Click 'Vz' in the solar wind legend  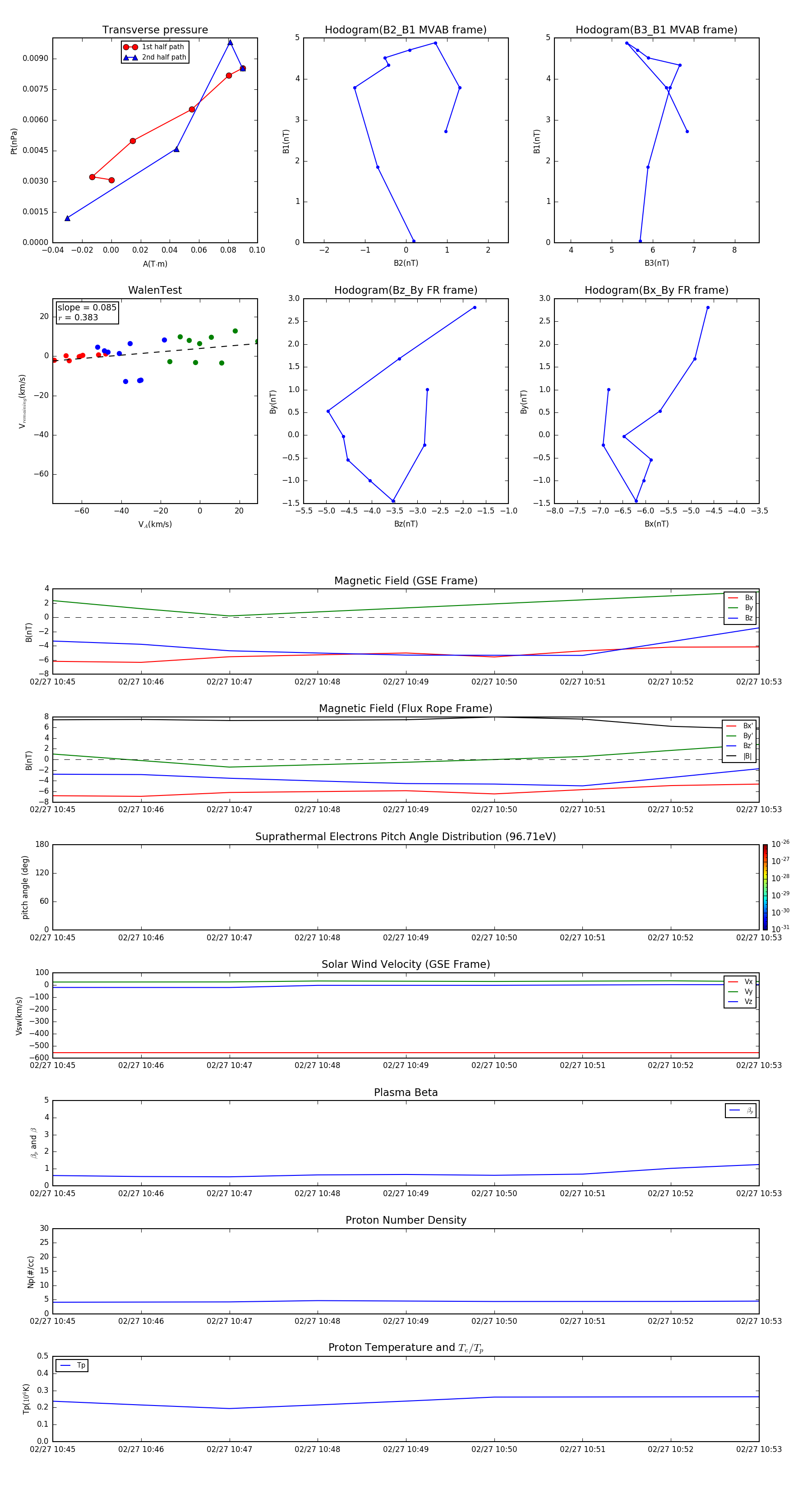748,1002
